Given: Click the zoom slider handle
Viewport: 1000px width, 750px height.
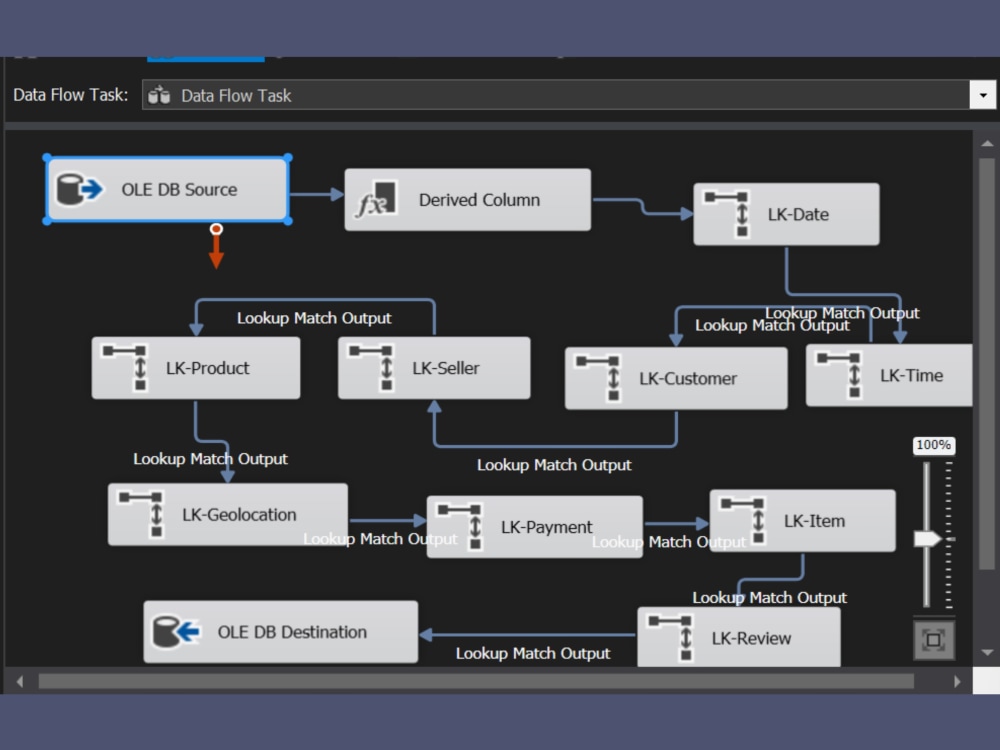Looking at the screenshot, I should pyautogui.click(x=927, y=539).
